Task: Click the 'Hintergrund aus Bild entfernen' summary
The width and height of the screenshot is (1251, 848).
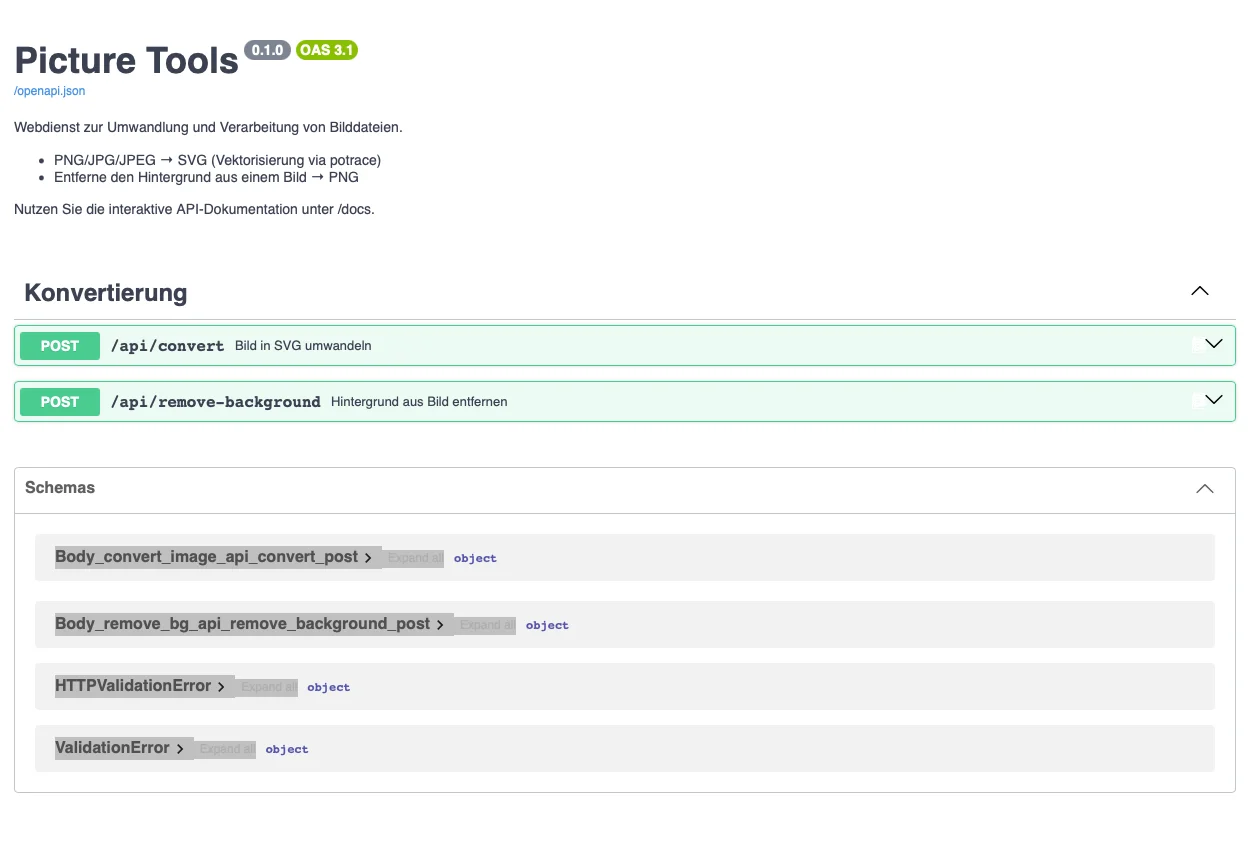Action: [x=419, y=402]
